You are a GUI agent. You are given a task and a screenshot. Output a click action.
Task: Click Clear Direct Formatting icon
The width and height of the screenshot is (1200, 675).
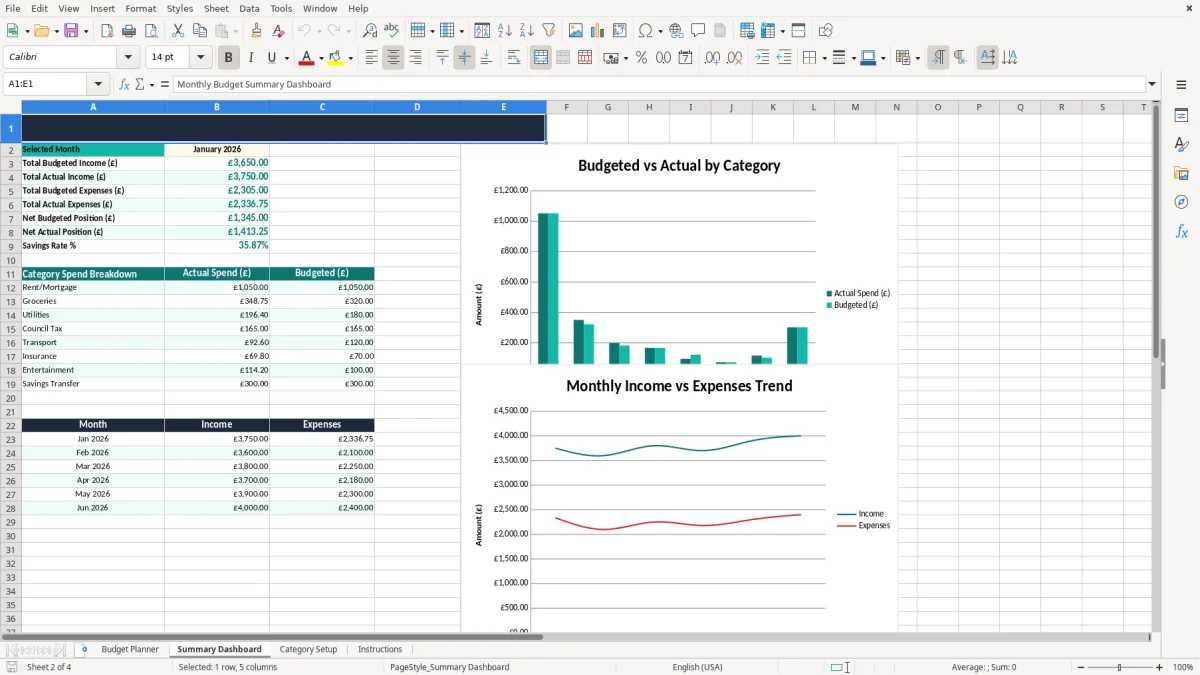pos(278,31)
